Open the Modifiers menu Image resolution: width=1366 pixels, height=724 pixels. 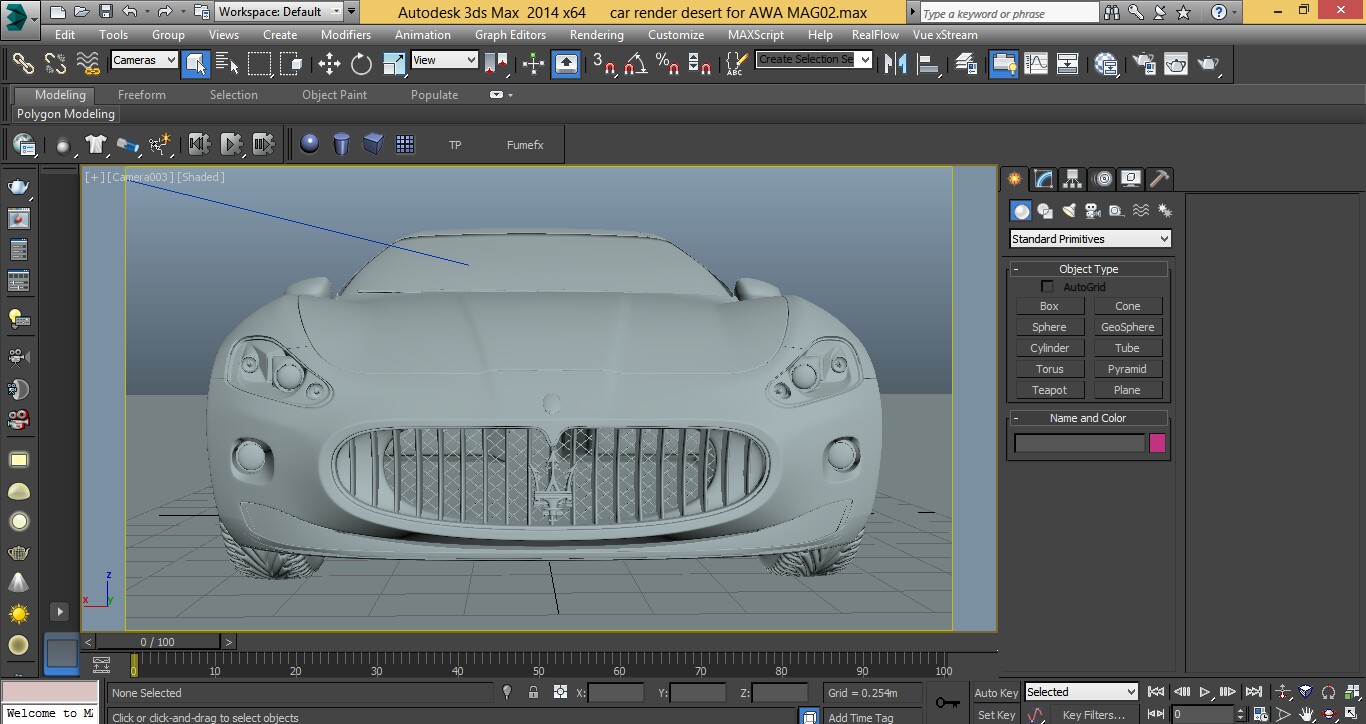346,34
